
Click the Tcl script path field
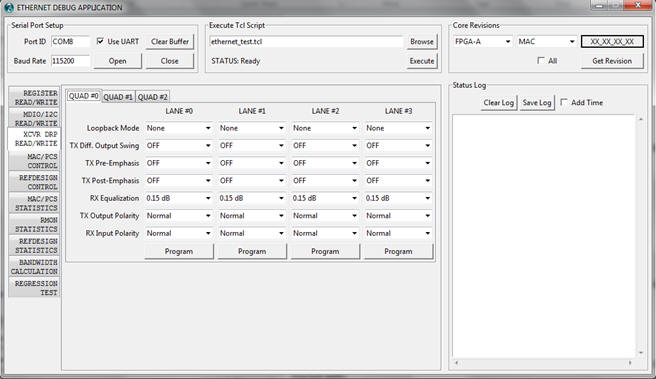click(x=306, y=41)
